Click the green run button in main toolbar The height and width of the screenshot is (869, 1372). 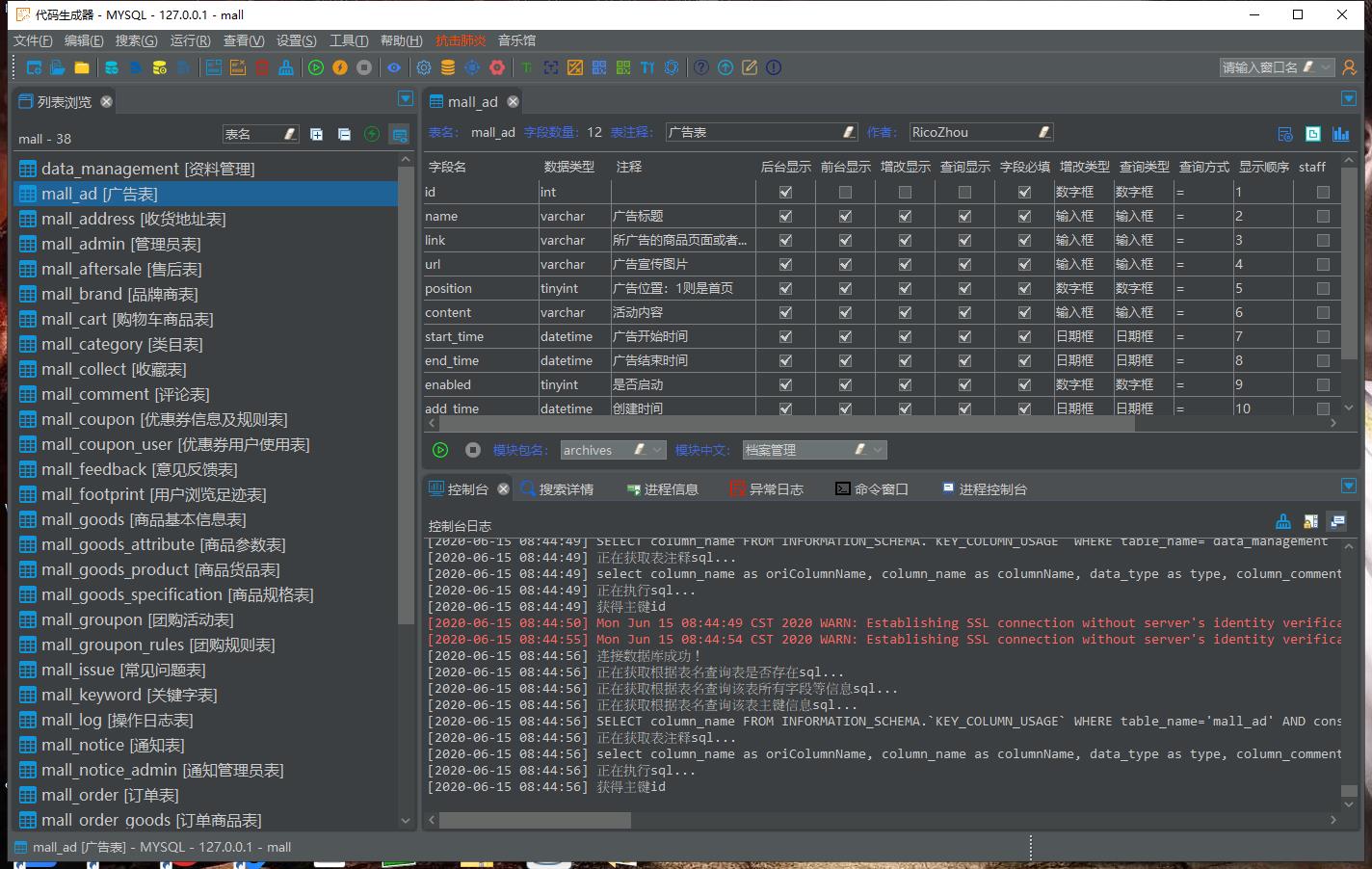(x=316, y=67)
